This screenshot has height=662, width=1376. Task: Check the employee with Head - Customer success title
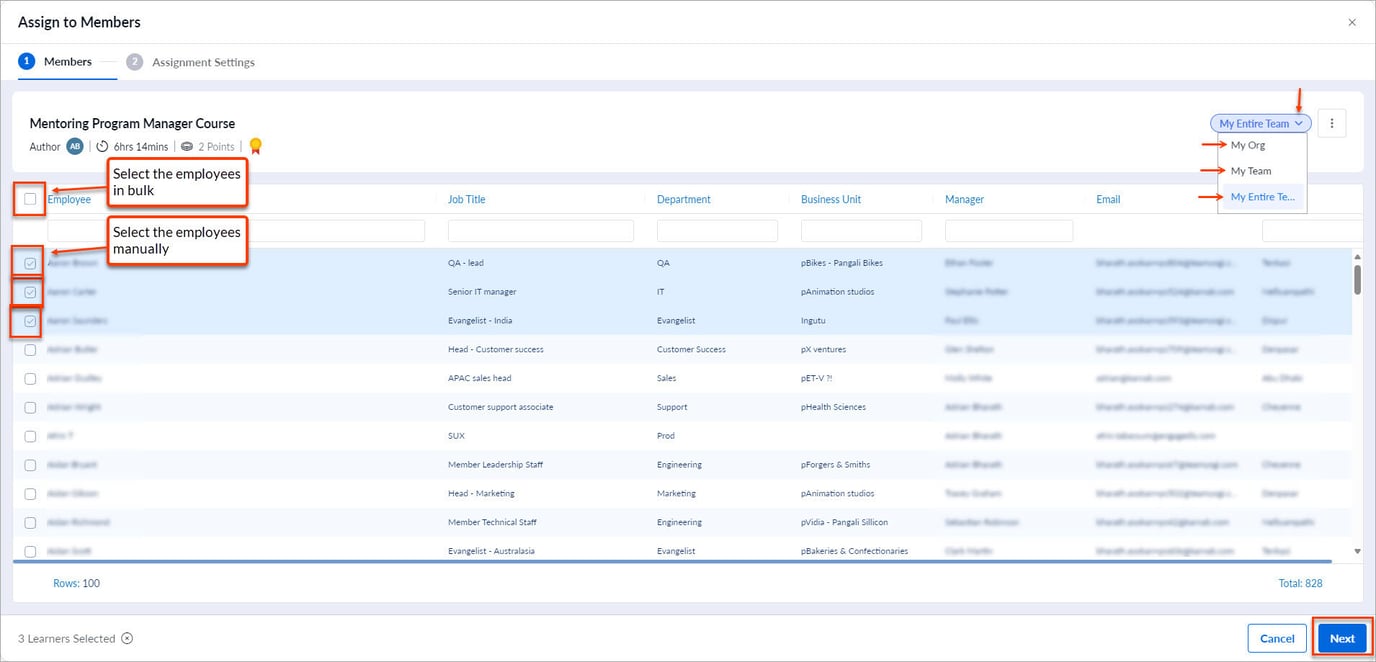point(30,350)
